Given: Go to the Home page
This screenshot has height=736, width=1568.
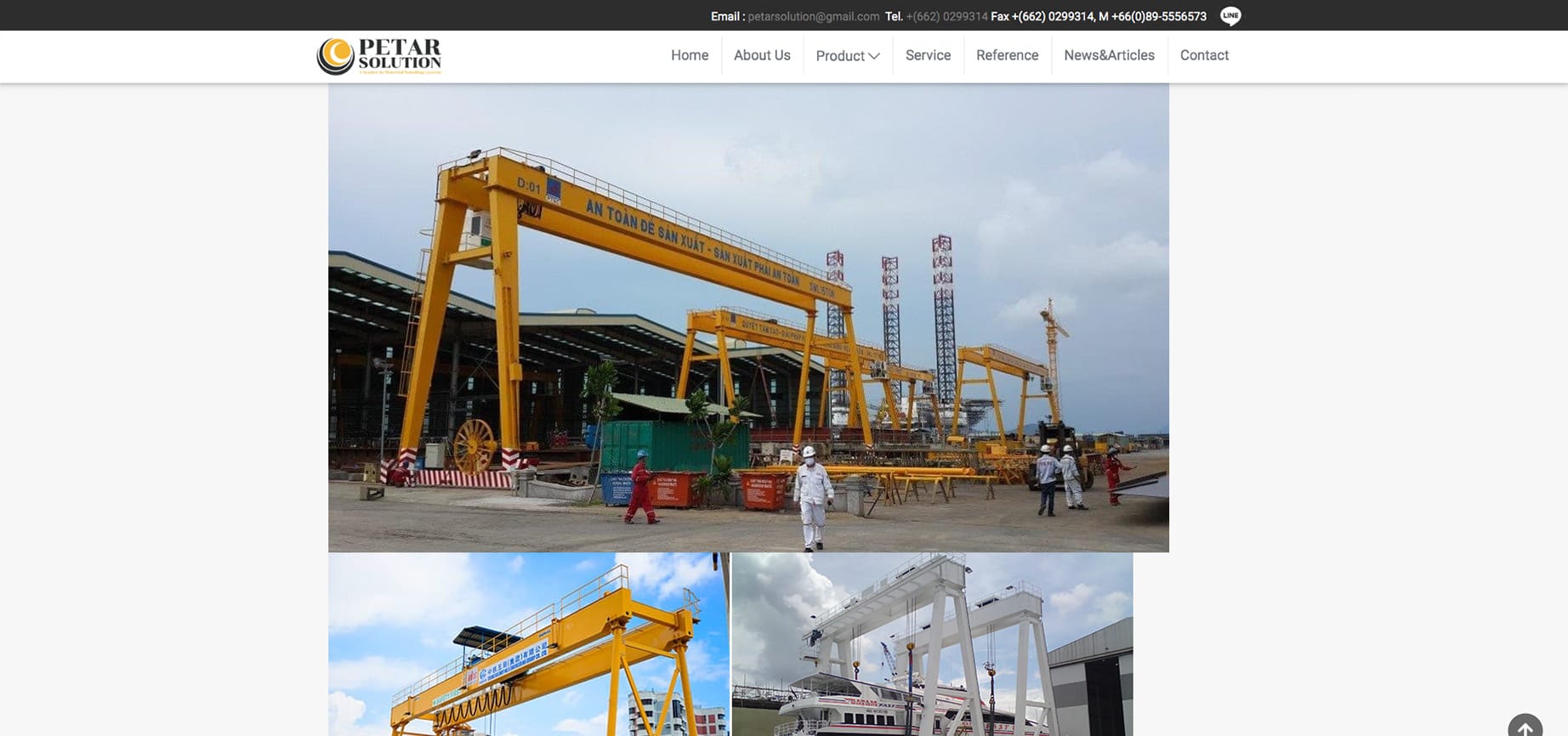Looking at the screenshot, I should pyautogui.click(x=689, y=55).
